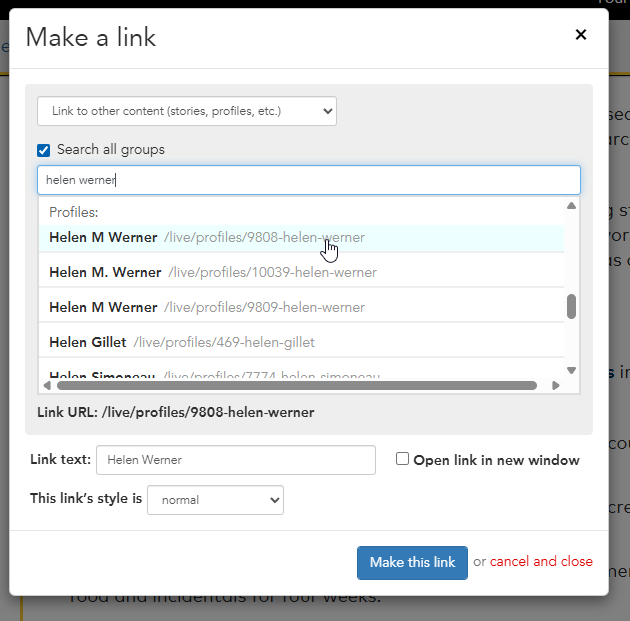Click the Search all groups label

click(x=111, y=150)
